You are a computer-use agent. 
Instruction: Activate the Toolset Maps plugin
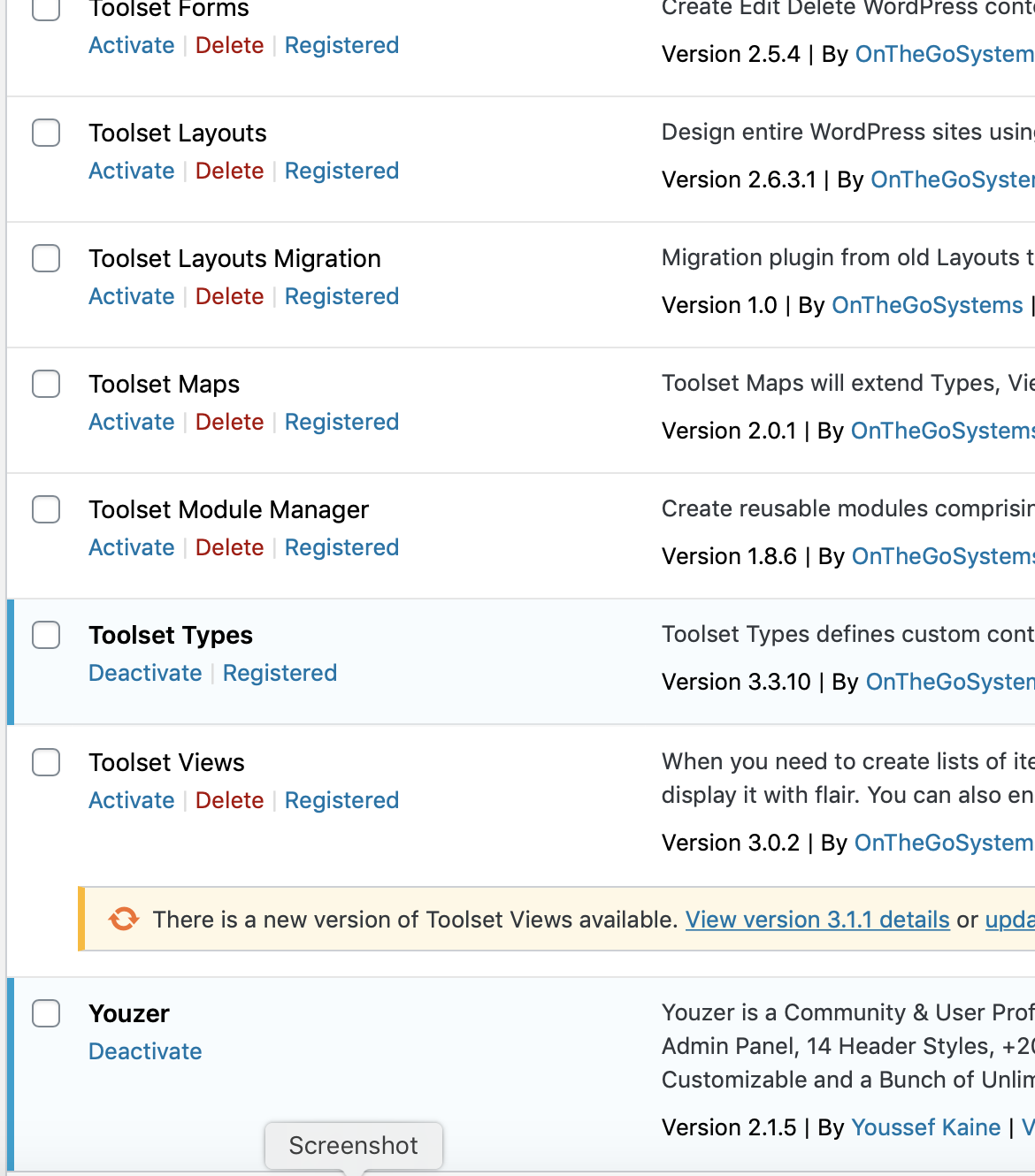tap(132, 422)
